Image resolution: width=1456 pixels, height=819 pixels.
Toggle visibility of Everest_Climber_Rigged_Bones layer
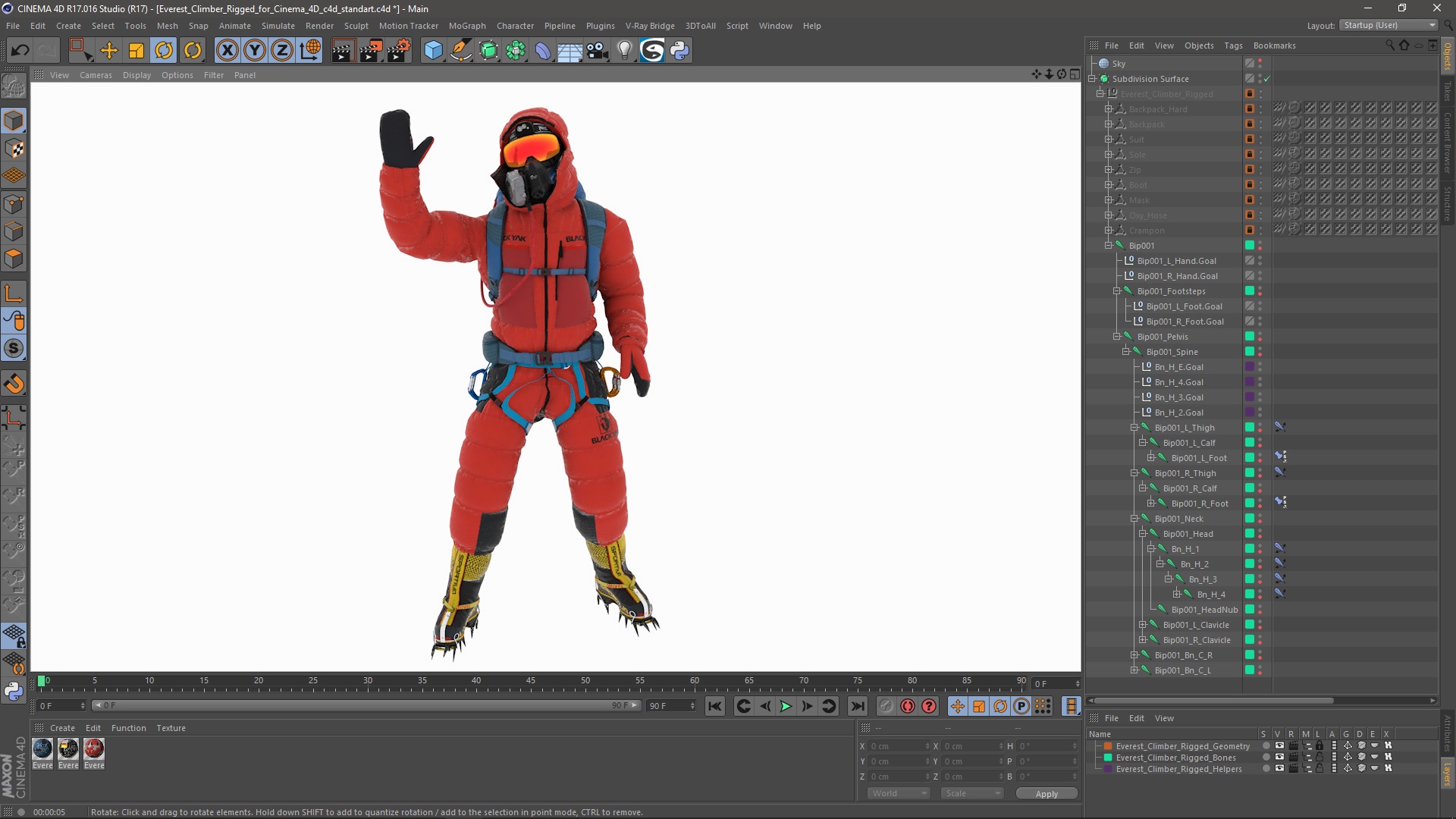point(1279,757)
